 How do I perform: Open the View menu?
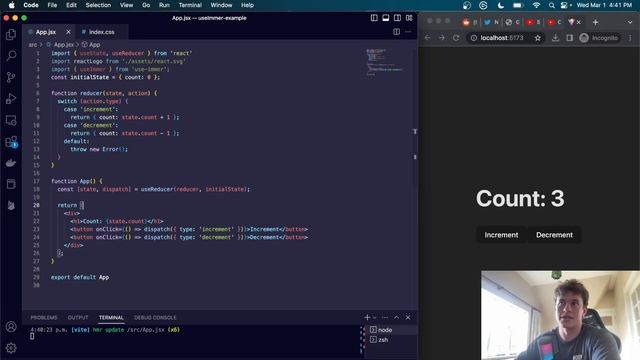[126, 5]
